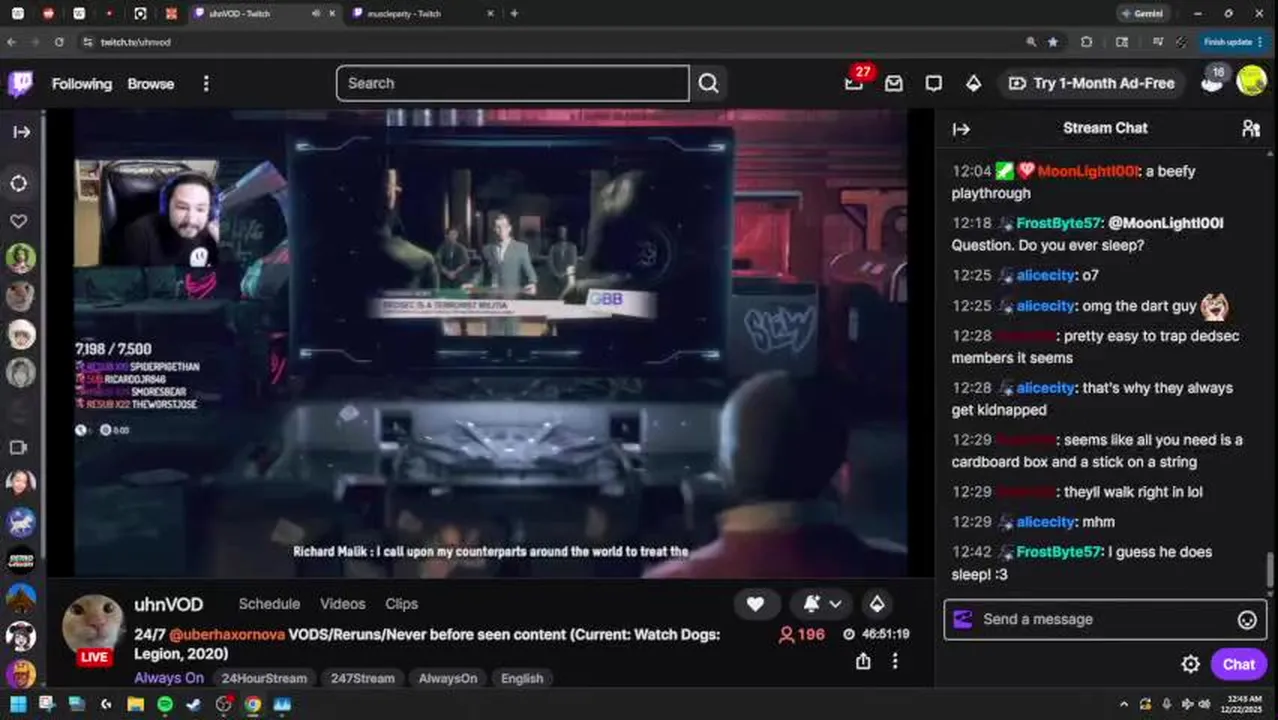Screen dimensions: 1278x720
Task: Open the zoom magnifier in address bar
Action: (1031, 42)
